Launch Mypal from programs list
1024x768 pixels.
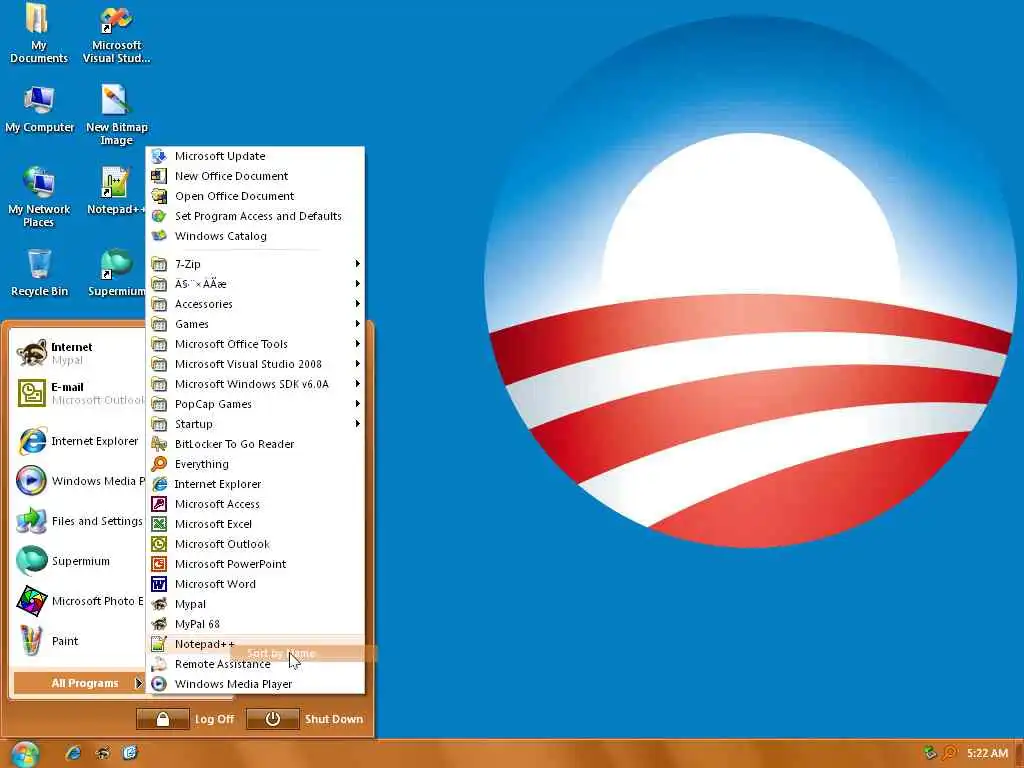point(255,604)
